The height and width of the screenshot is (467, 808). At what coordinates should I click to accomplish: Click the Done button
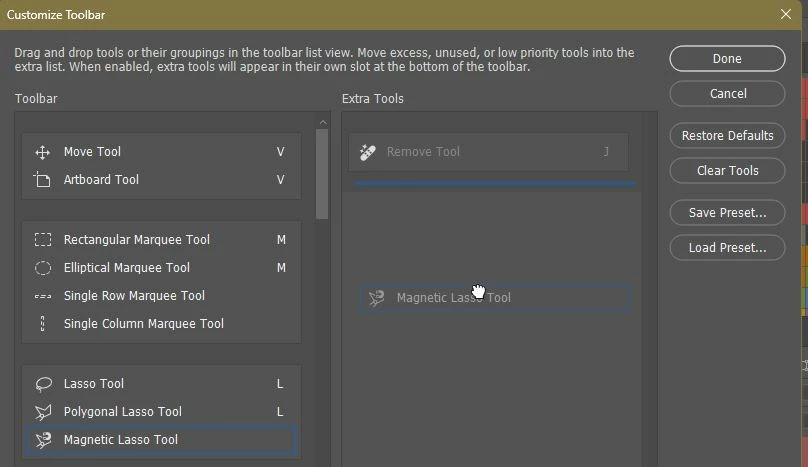(x=727, y=59)
